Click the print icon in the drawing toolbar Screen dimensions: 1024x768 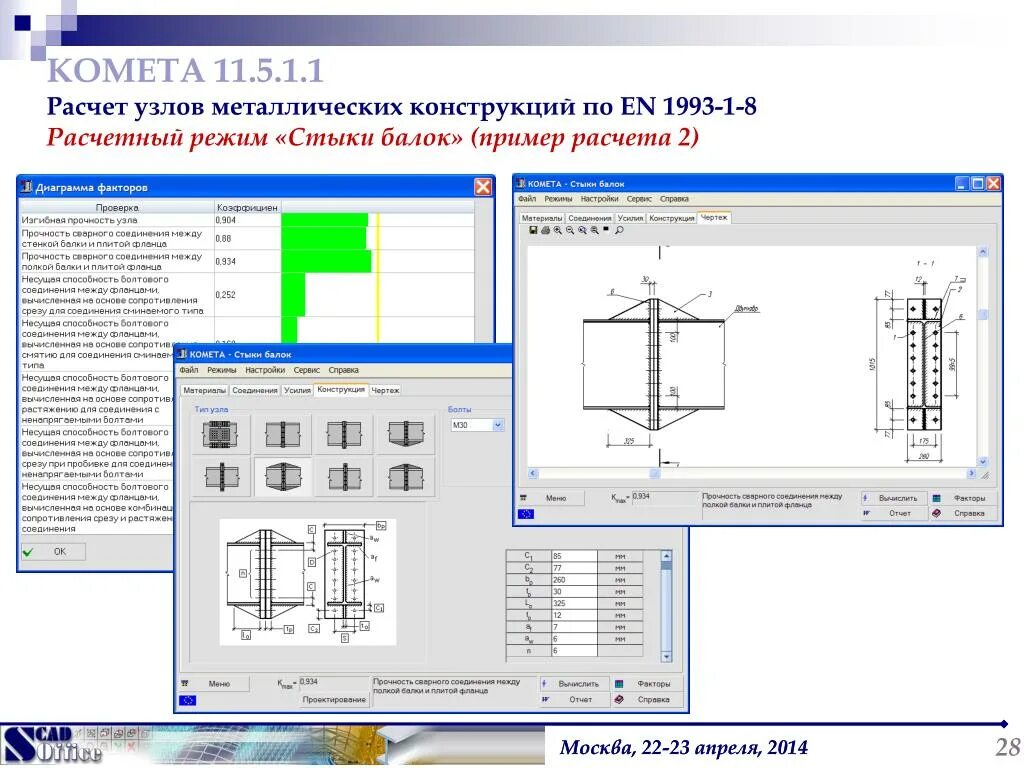pos(545,231)
